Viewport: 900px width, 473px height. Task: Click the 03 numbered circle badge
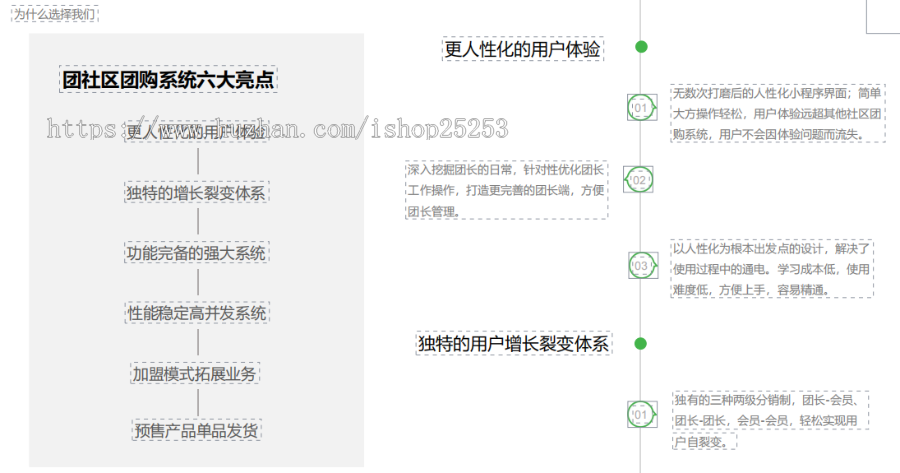[643, 265]
